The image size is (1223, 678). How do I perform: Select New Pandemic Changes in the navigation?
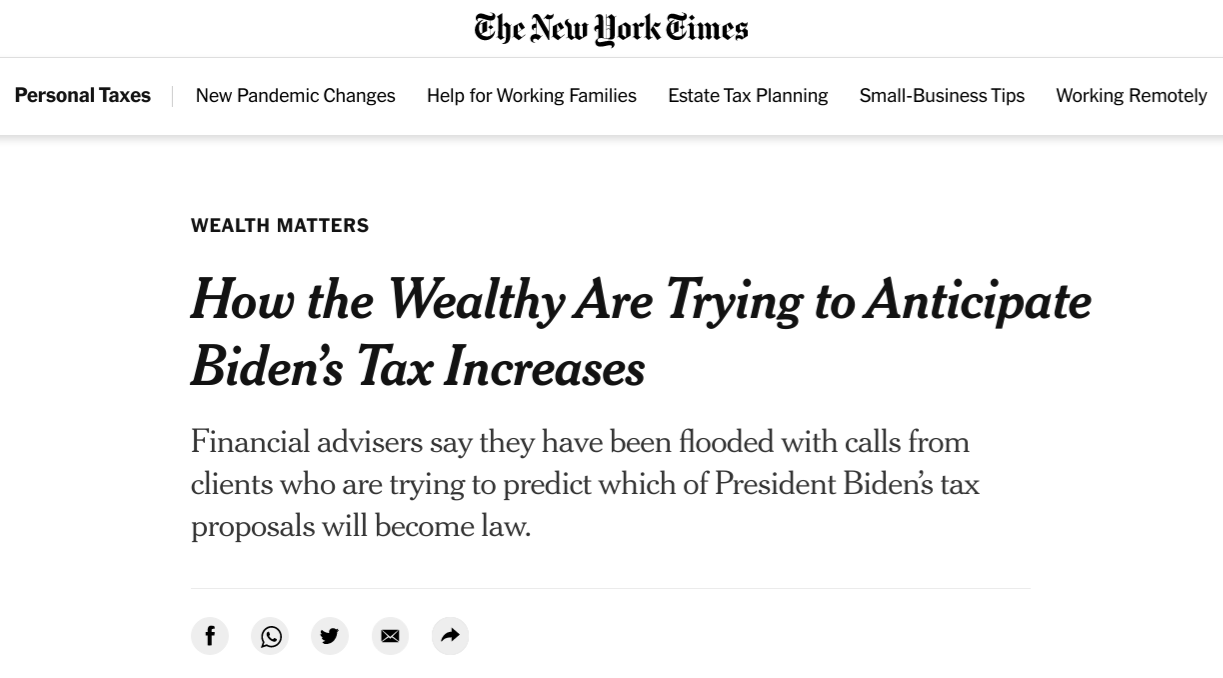point(295,96)
